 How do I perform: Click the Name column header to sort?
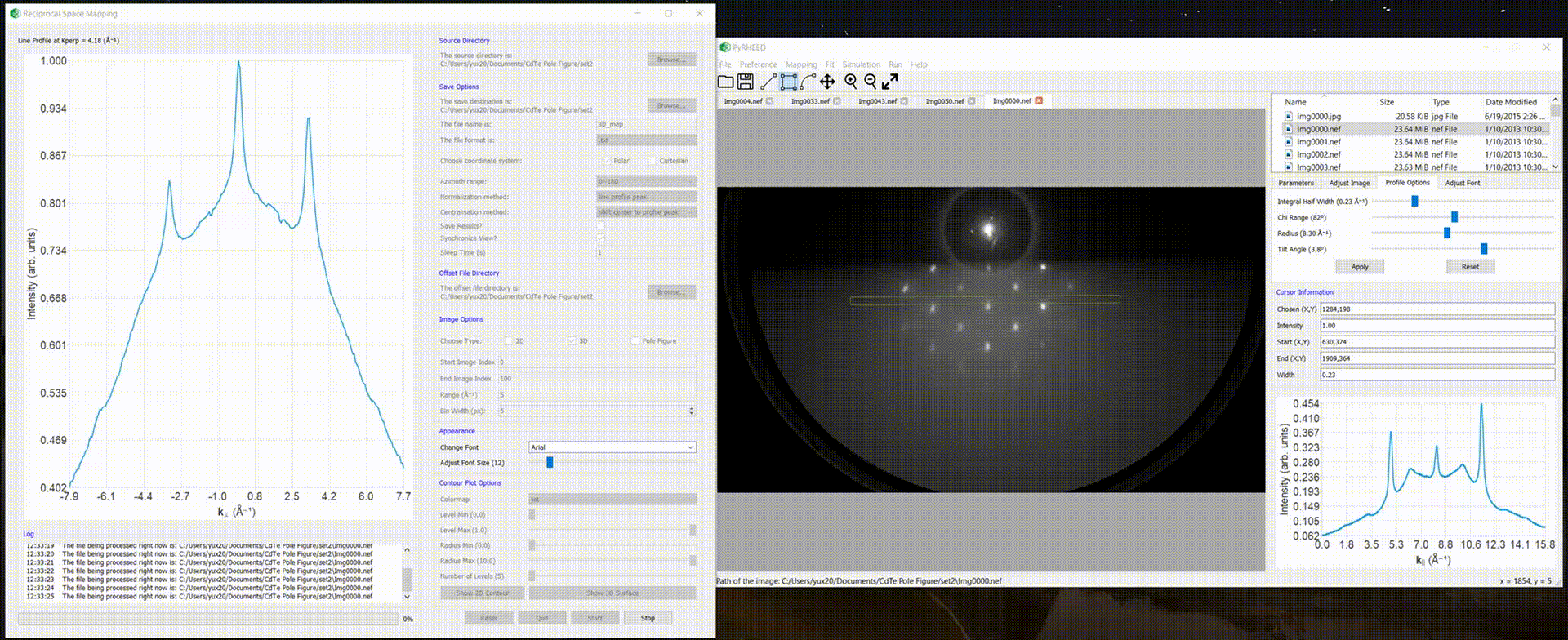pos(1295,102)
